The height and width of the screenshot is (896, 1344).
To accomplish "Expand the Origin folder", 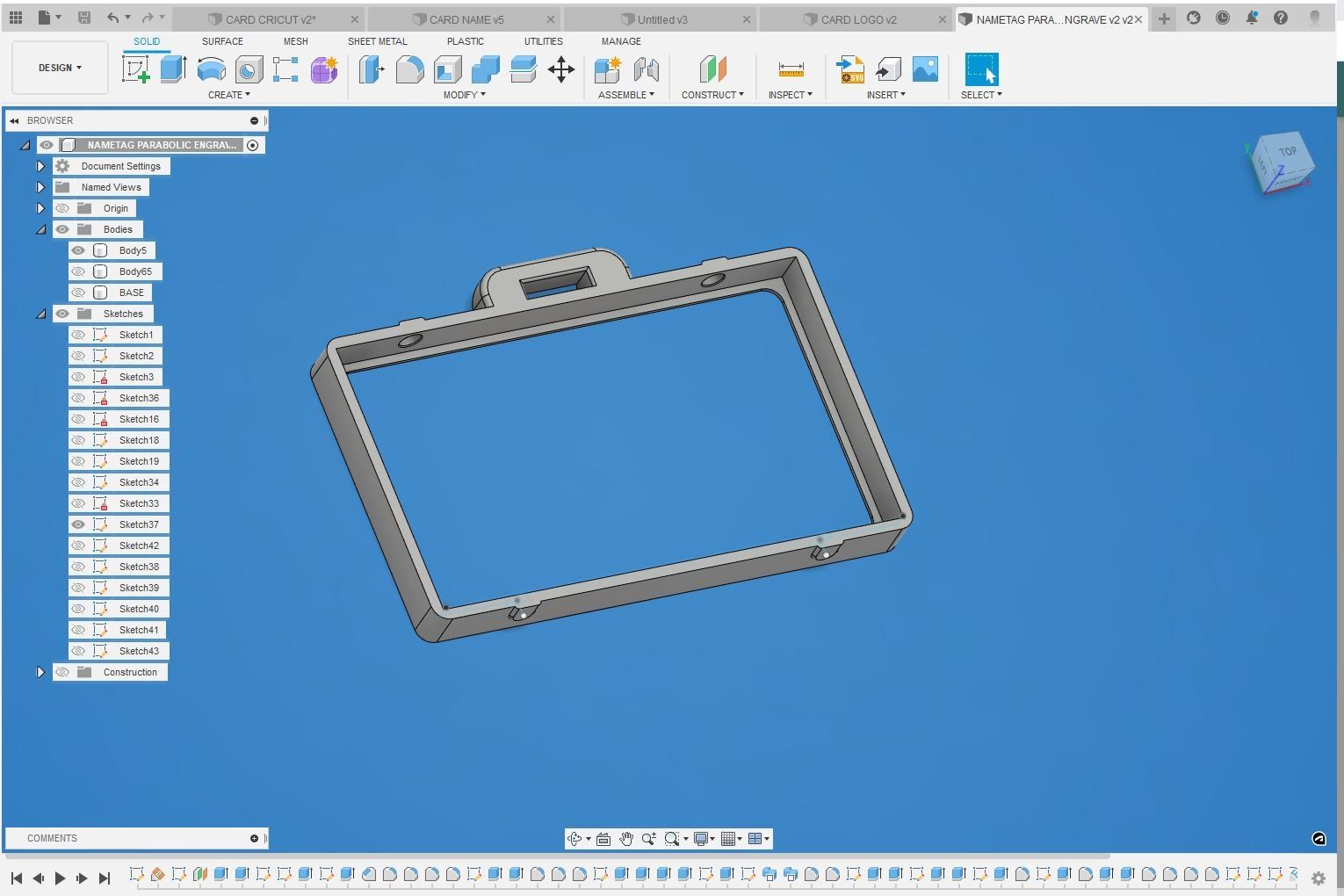I will click(x=40, y=208).
